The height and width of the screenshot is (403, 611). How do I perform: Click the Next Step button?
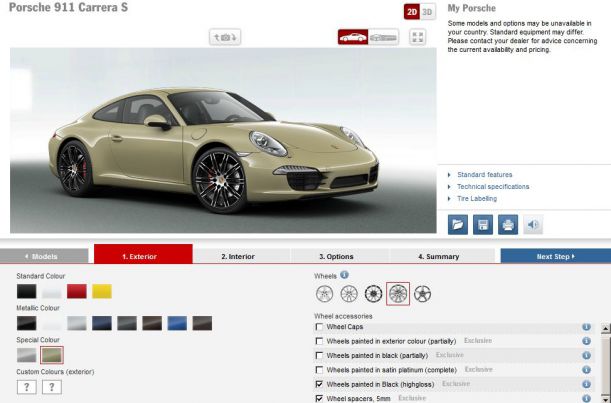(556, 256)
